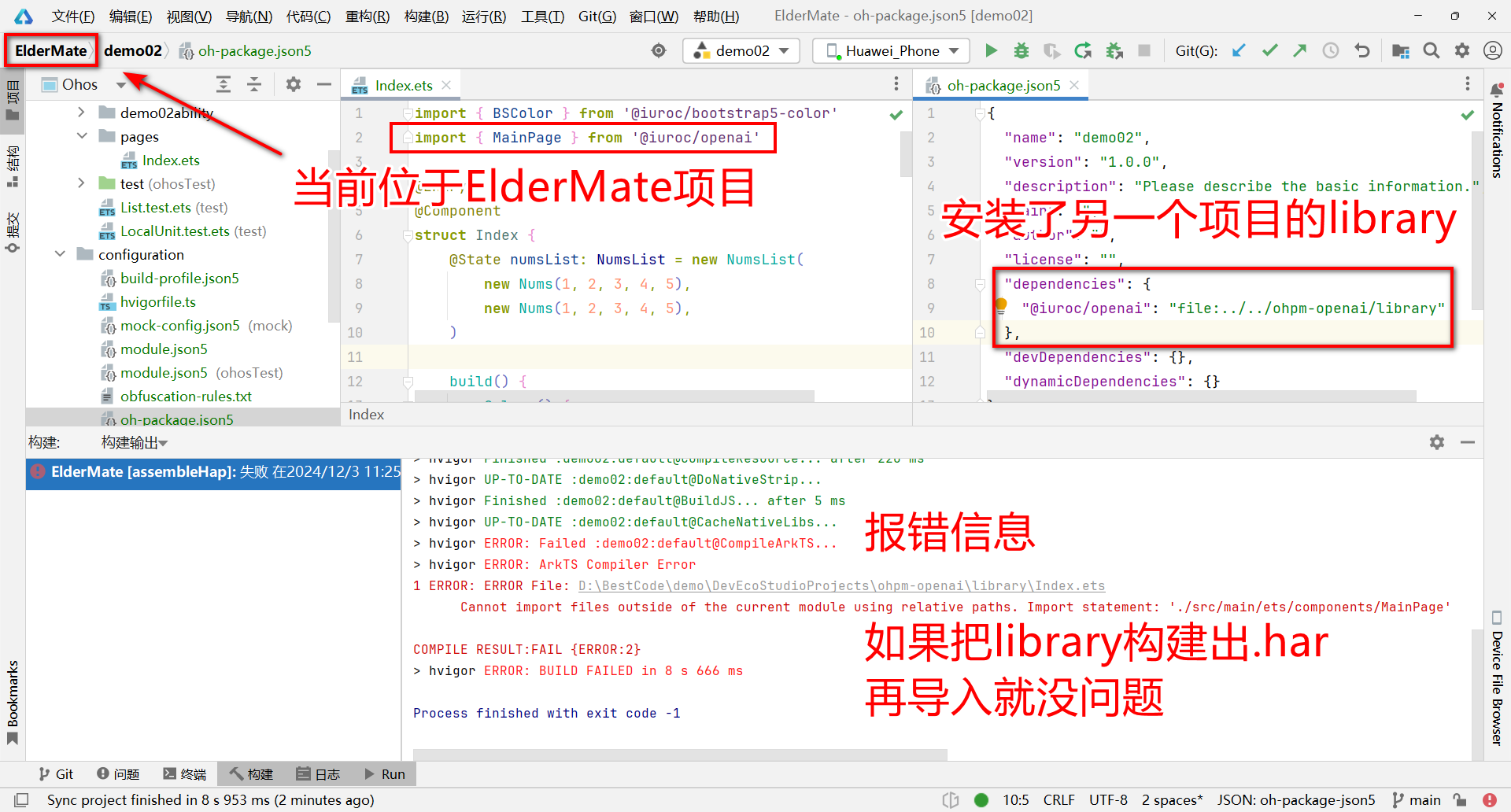Click Git update project arrow icon

coord(1239,51)
